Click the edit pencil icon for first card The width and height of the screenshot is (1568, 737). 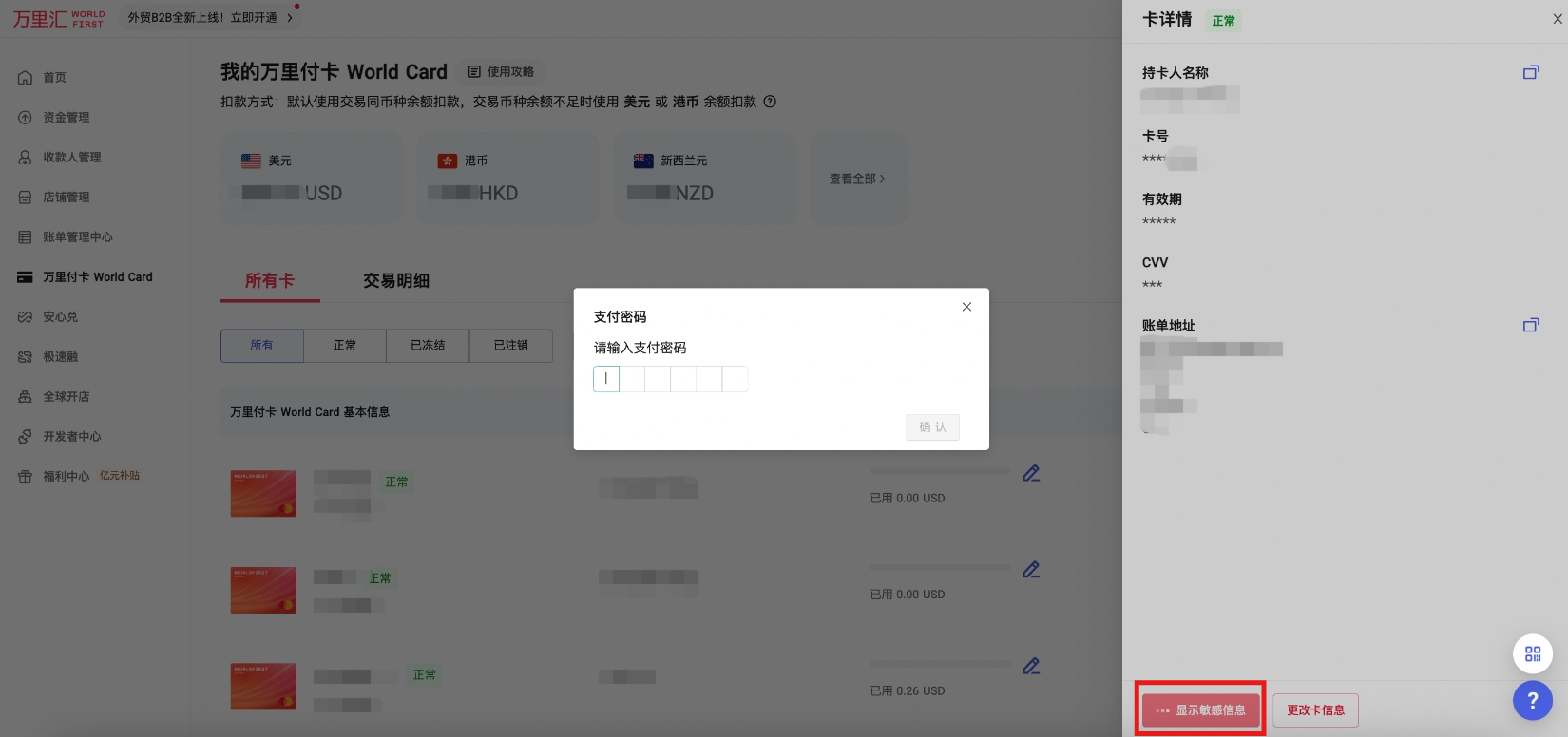1031,473
